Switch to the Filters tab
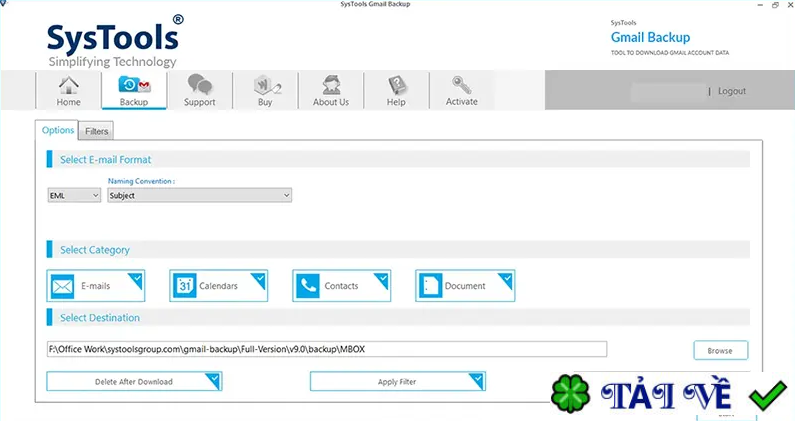 point(96,131)
